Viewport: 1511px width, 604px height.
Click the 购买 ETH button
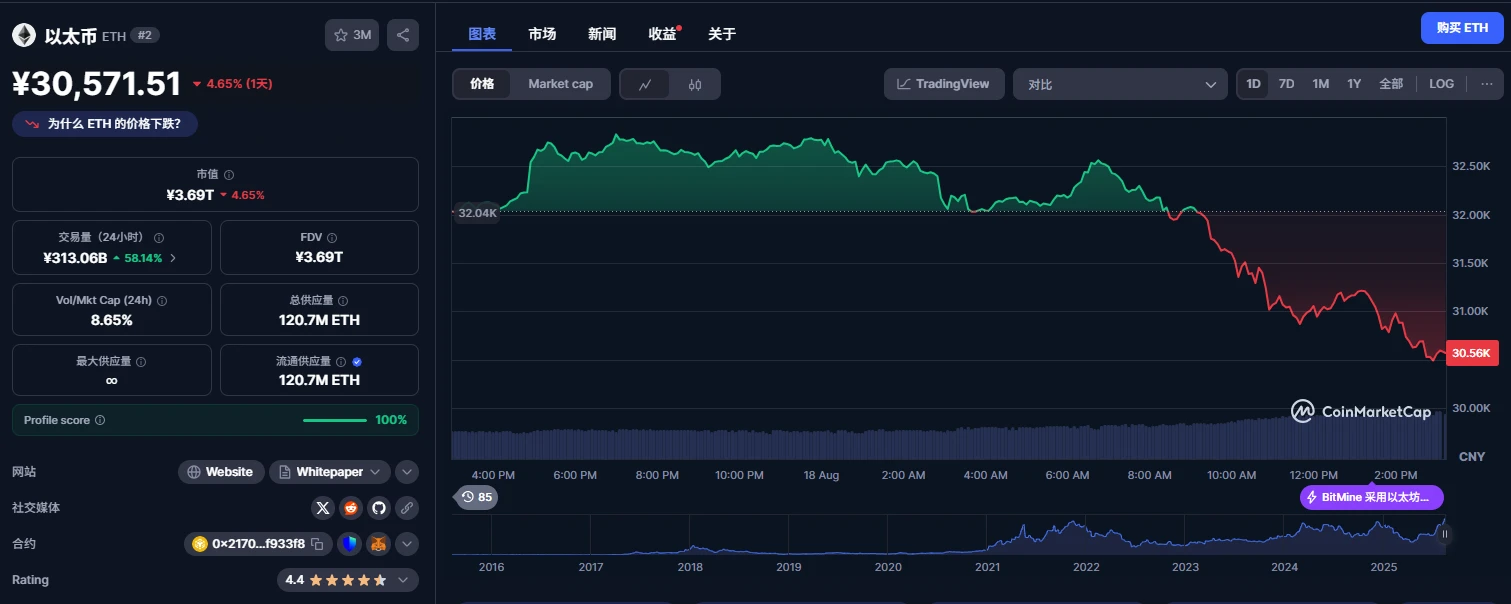1462,27
